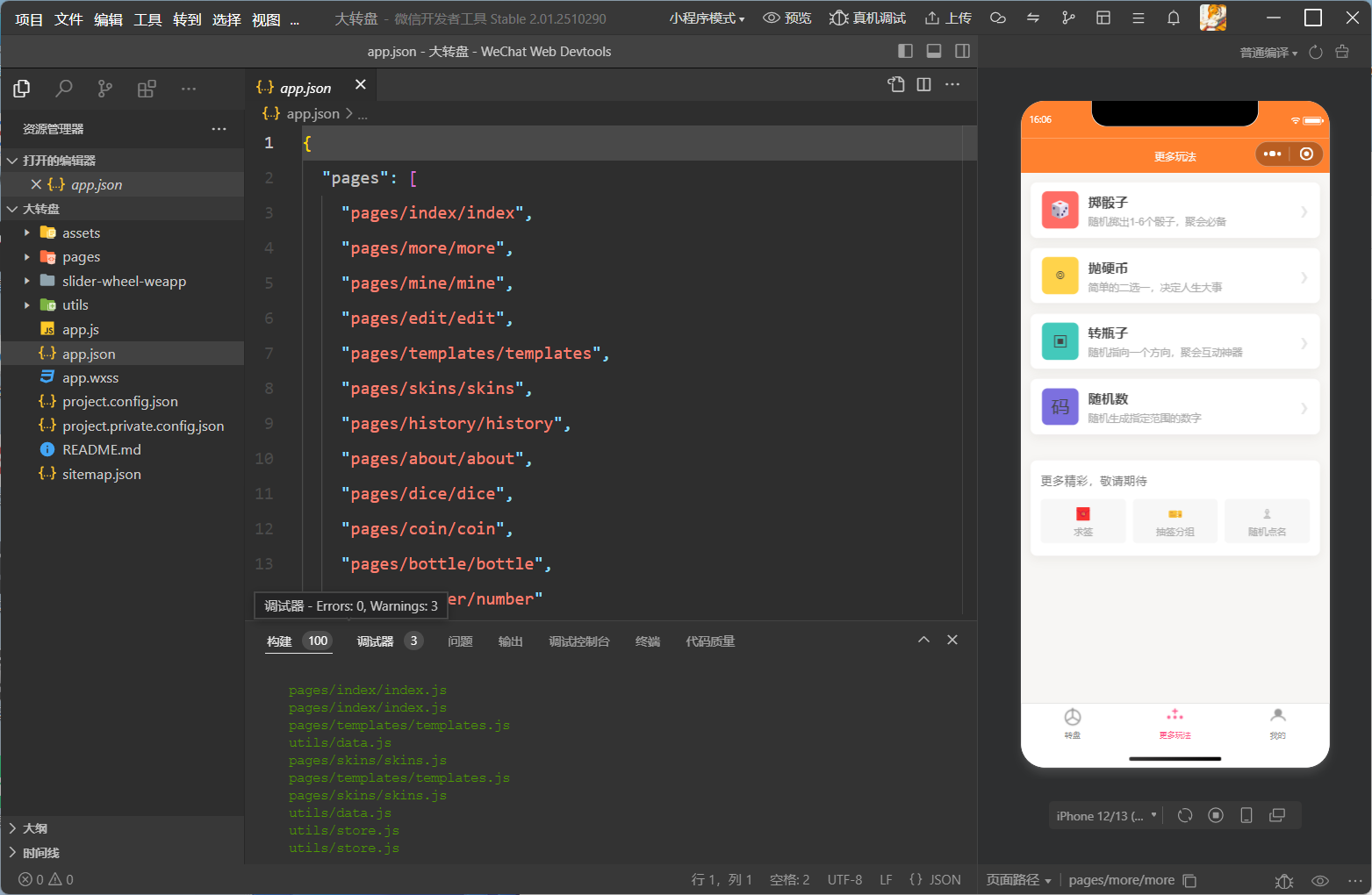The width and height of the screenshot is (1372, 895).
Task: Open 小程序模式 mode dropdown
Action: pyautogui.click(x=707, y=18)
